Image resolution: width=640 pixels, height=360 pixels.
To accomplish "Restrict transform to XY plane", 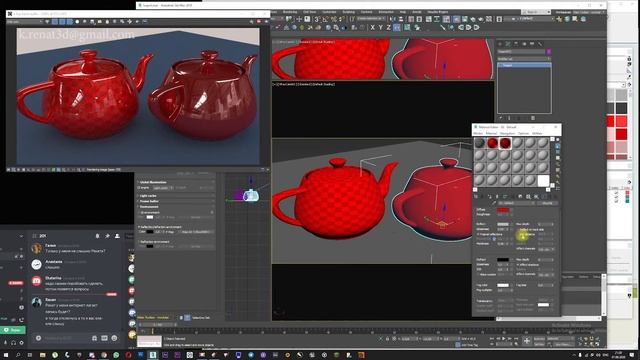I will [397, 27].
